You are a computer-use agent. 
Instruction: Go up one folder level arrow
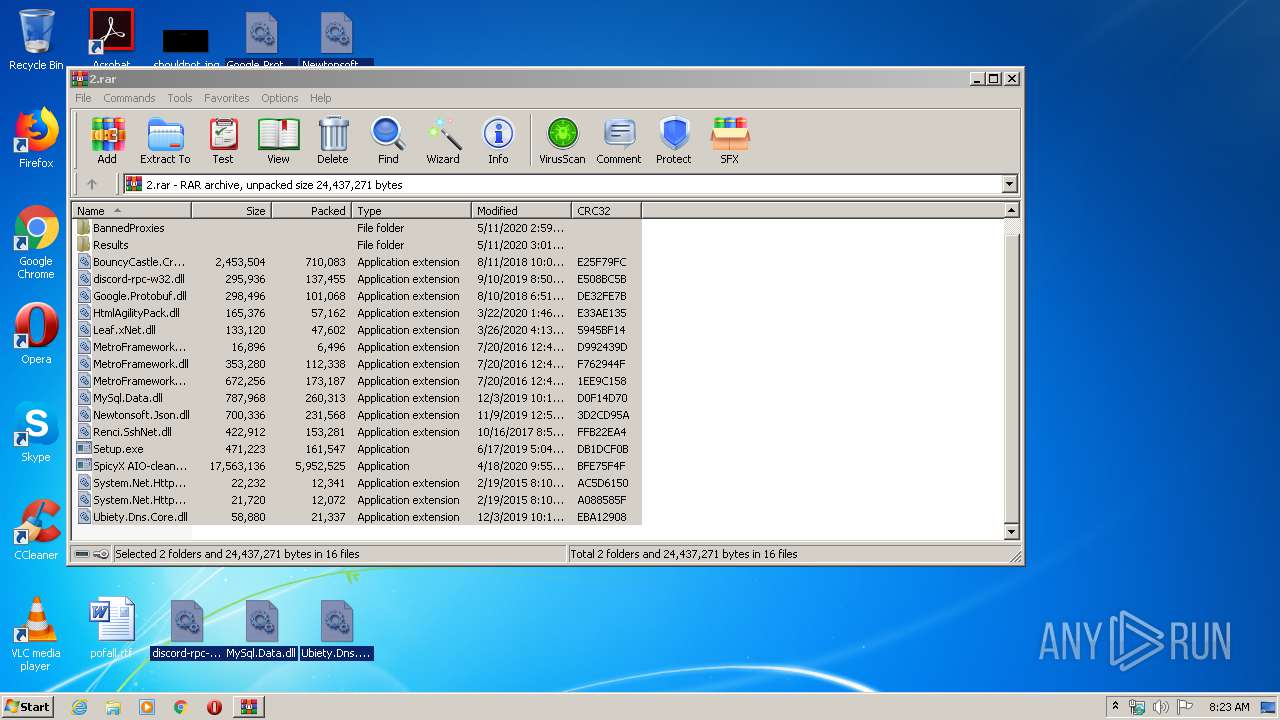(92, 184)
